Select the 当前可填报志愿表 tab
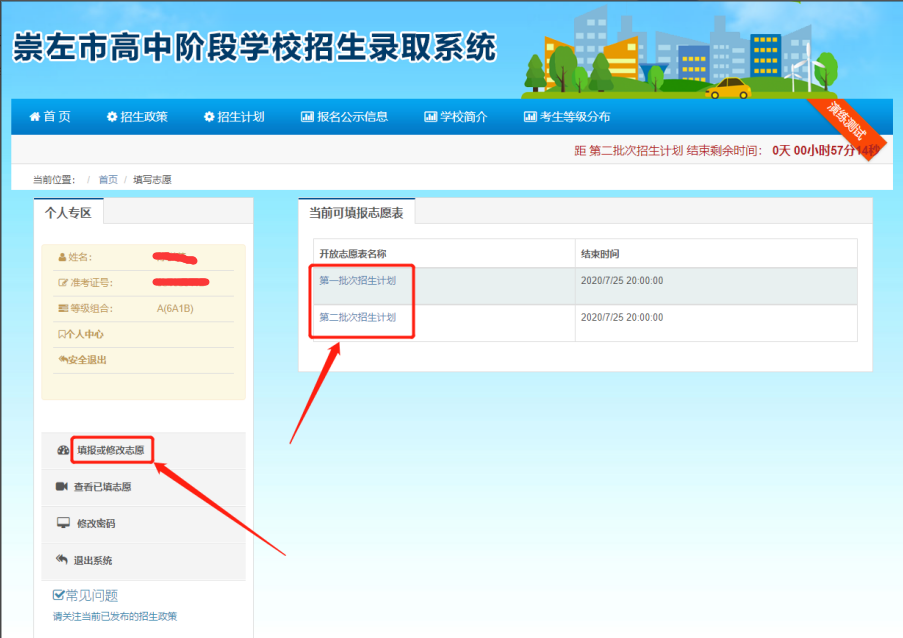 [356, 213]
